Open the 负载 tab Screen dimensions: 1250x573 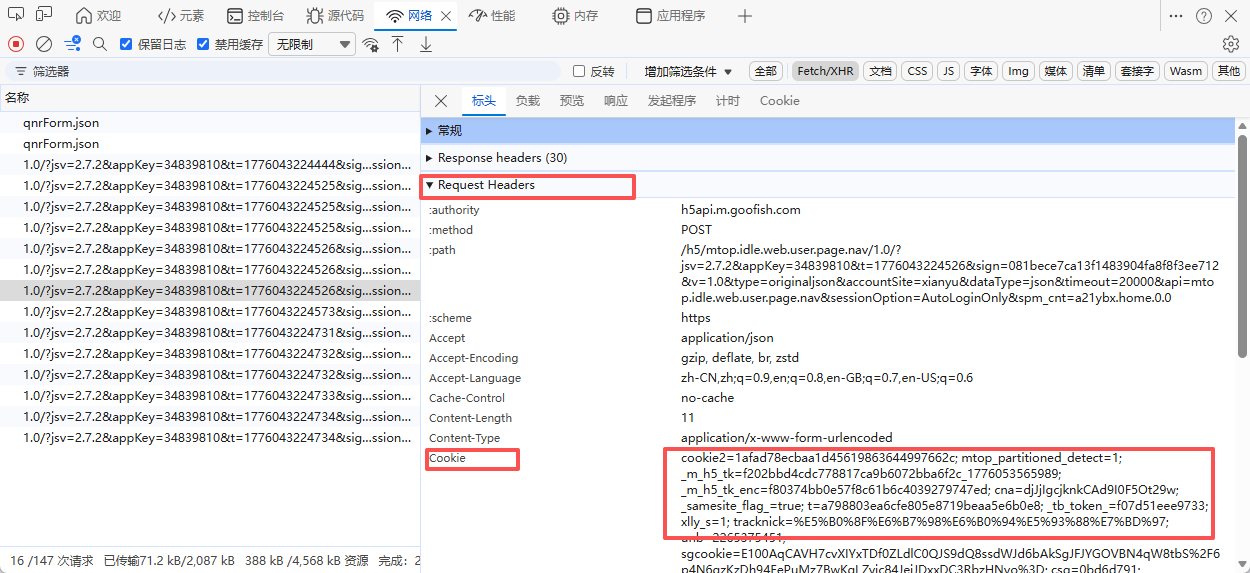[x=527, y=101]
